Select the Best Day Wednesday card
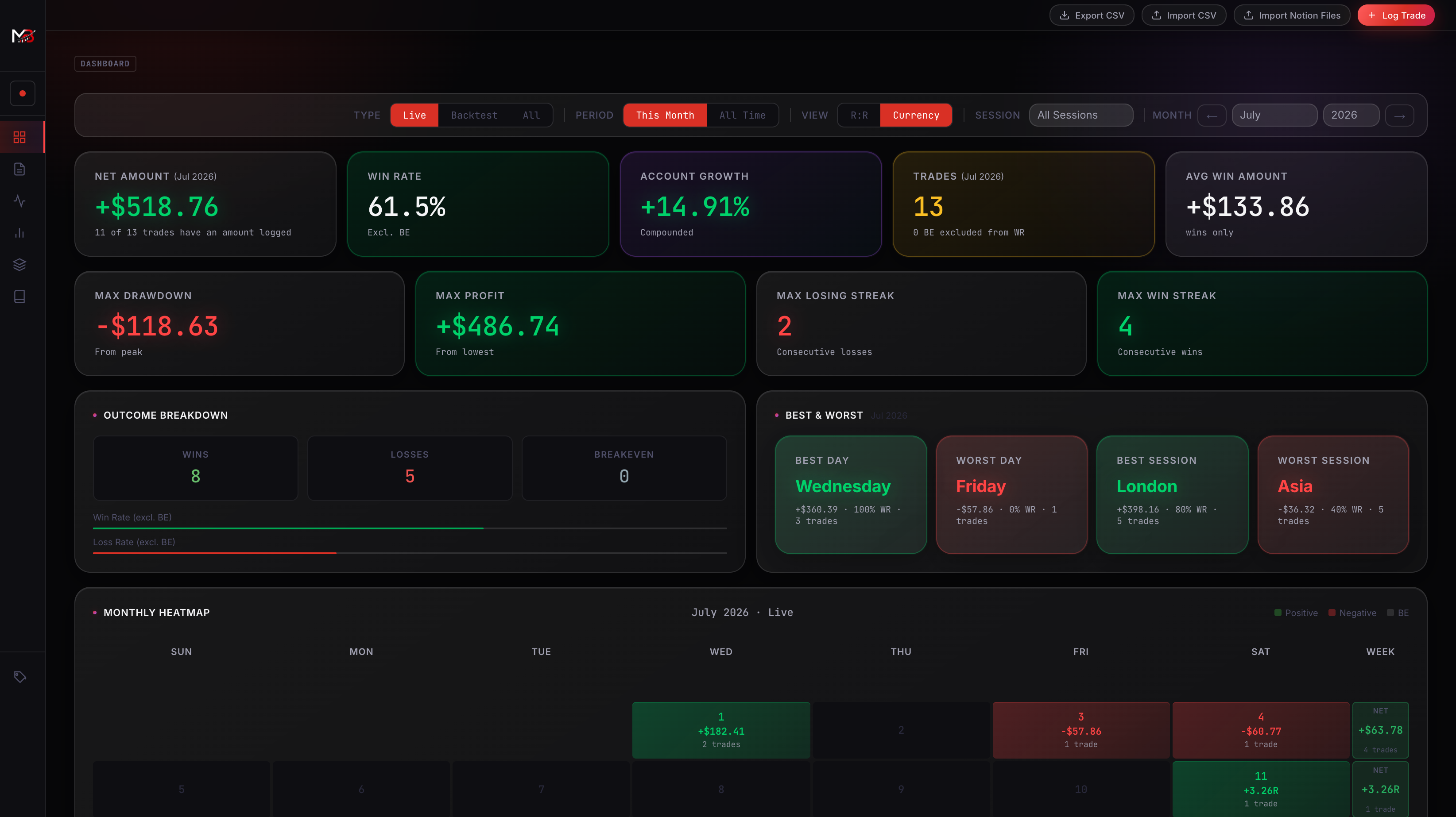The height and width of the screenshot is (817, 1456). (851, 494)
